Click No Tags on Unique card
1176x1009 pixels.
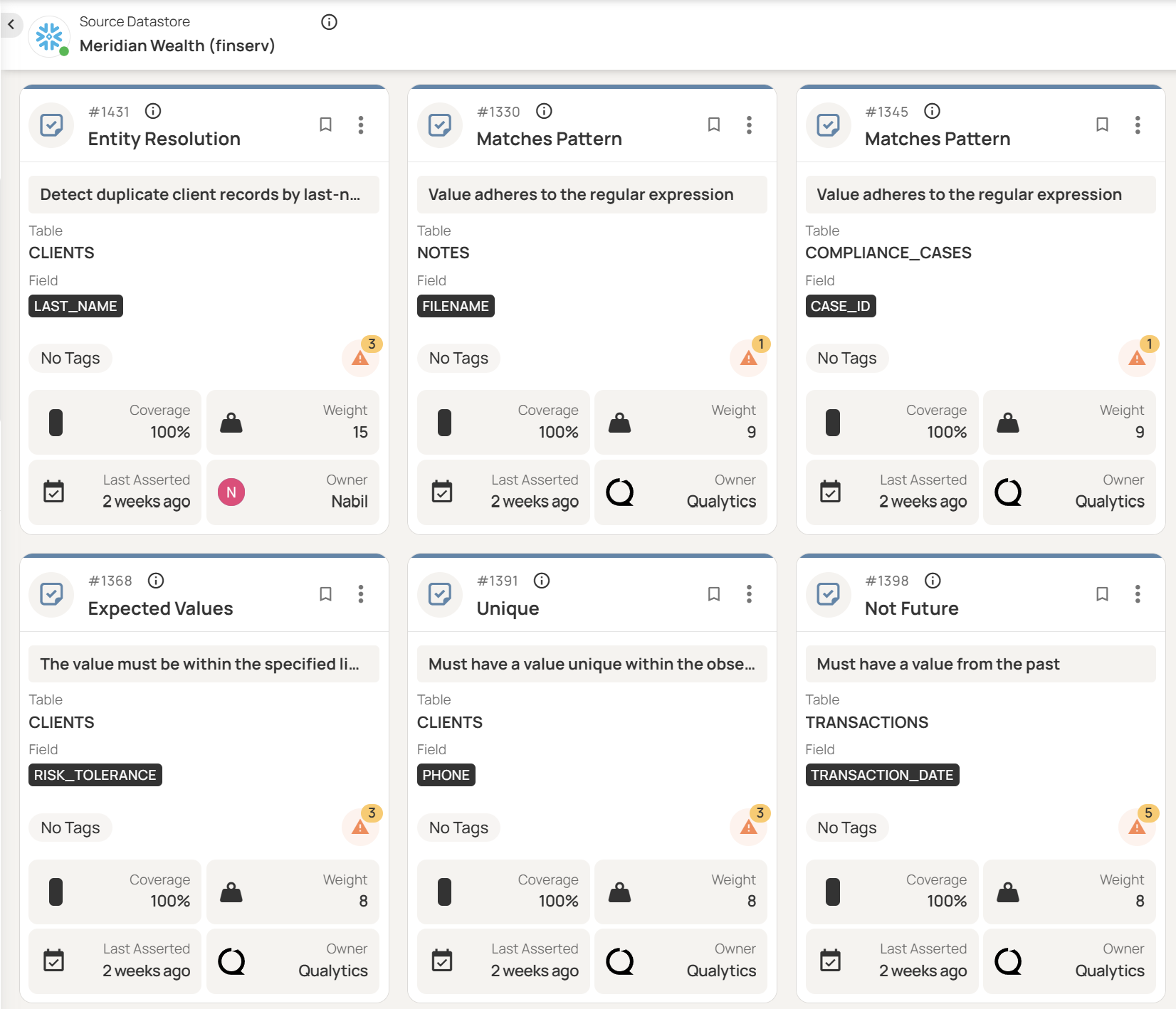click(x=458, y=828)
